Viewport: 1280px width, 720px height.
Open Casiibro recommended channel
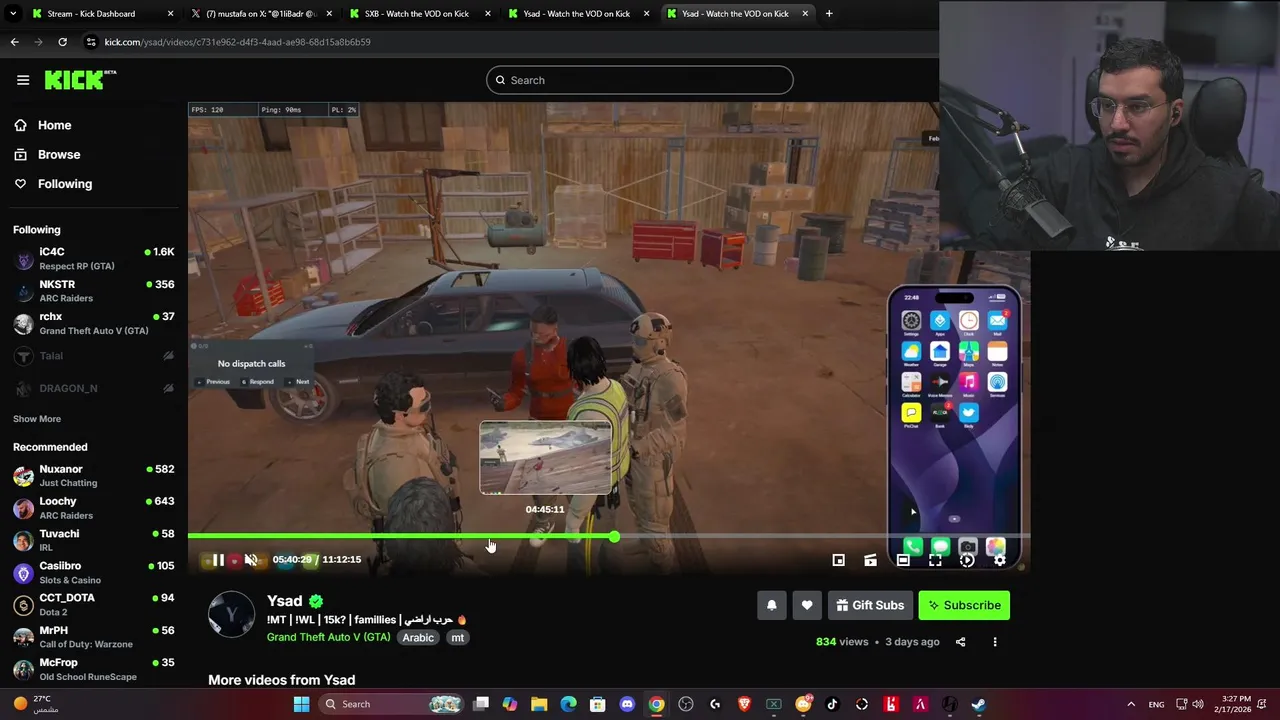(x=94, y=573)
